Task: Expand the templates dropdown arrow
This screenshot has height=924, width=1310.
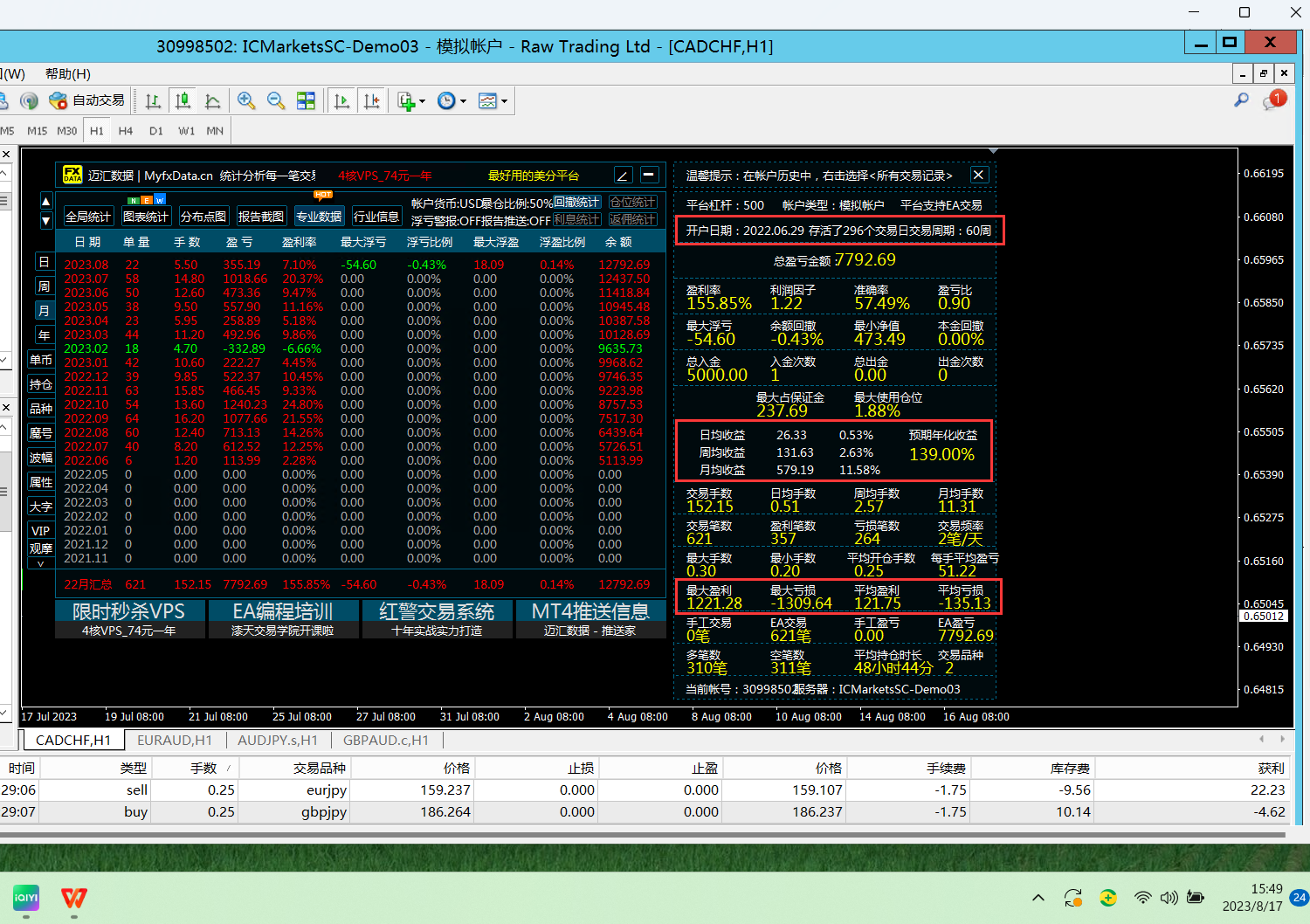Action: pyautogui.click(x=504, y=101)
